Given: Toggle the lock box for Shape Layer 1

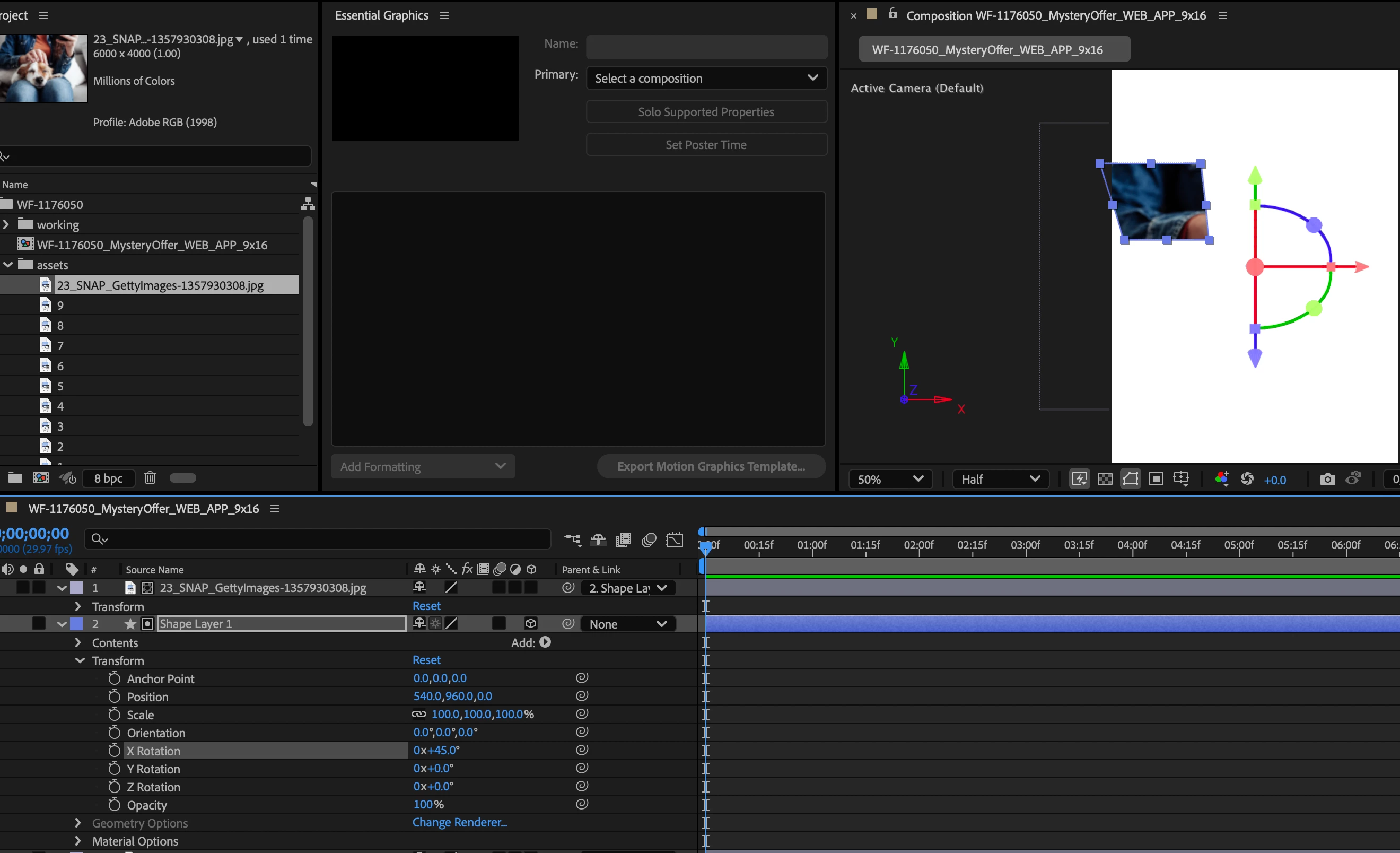Looking at the screenshot, I should pos(39,624).
